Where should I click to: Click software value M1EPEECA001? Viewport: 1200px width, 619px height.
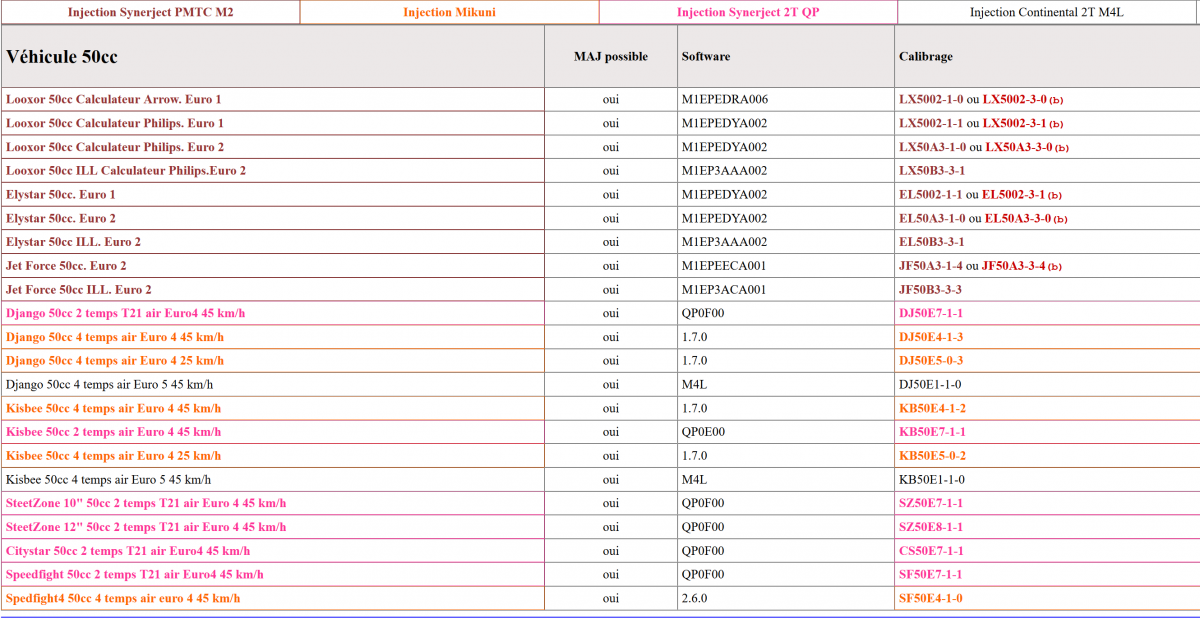724,266
